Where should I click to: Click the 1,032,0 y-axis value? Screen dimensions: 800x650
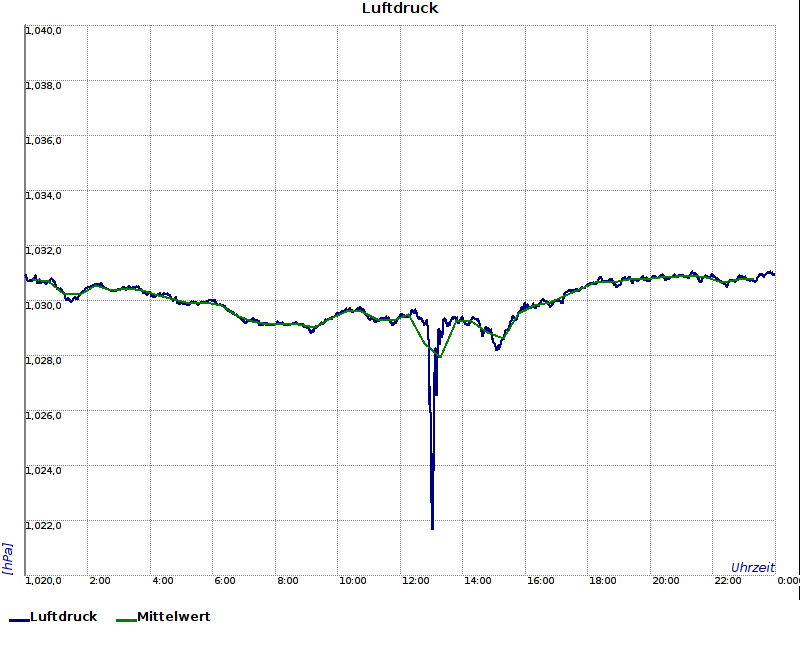(x=43, y=251)
